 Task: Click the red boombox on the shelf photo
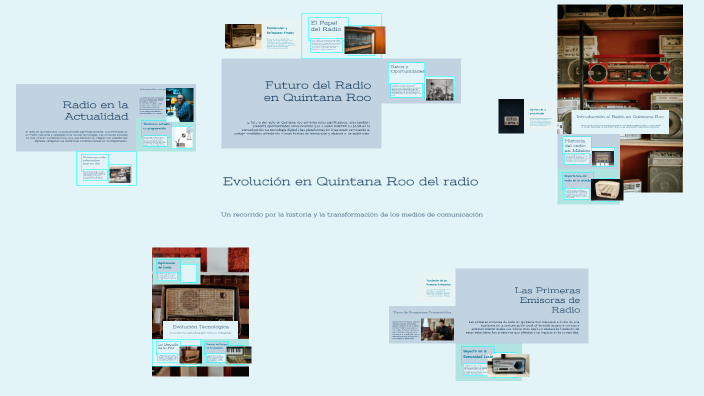(x=629, y=72)
